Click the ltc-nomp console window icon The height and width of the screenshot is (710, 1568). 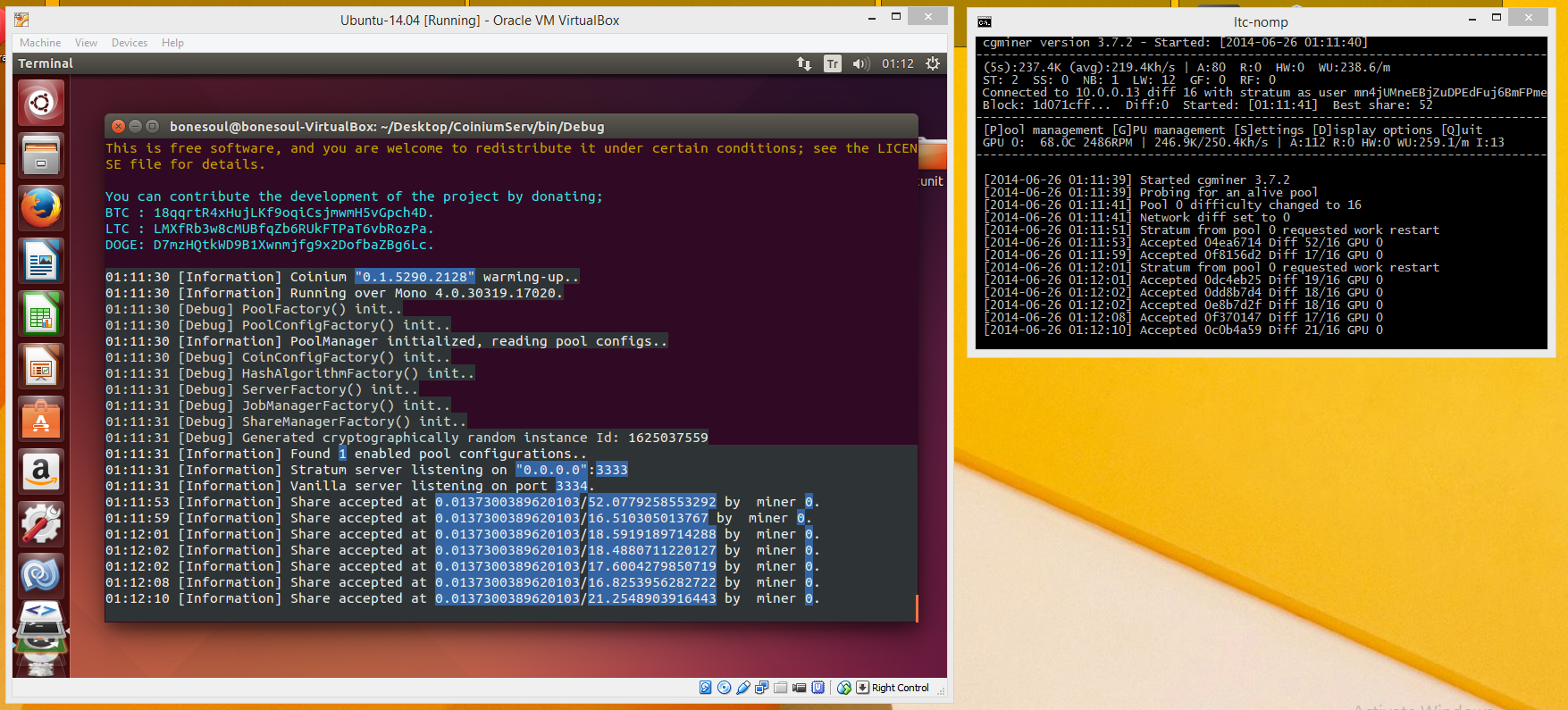tap(985, 22)
